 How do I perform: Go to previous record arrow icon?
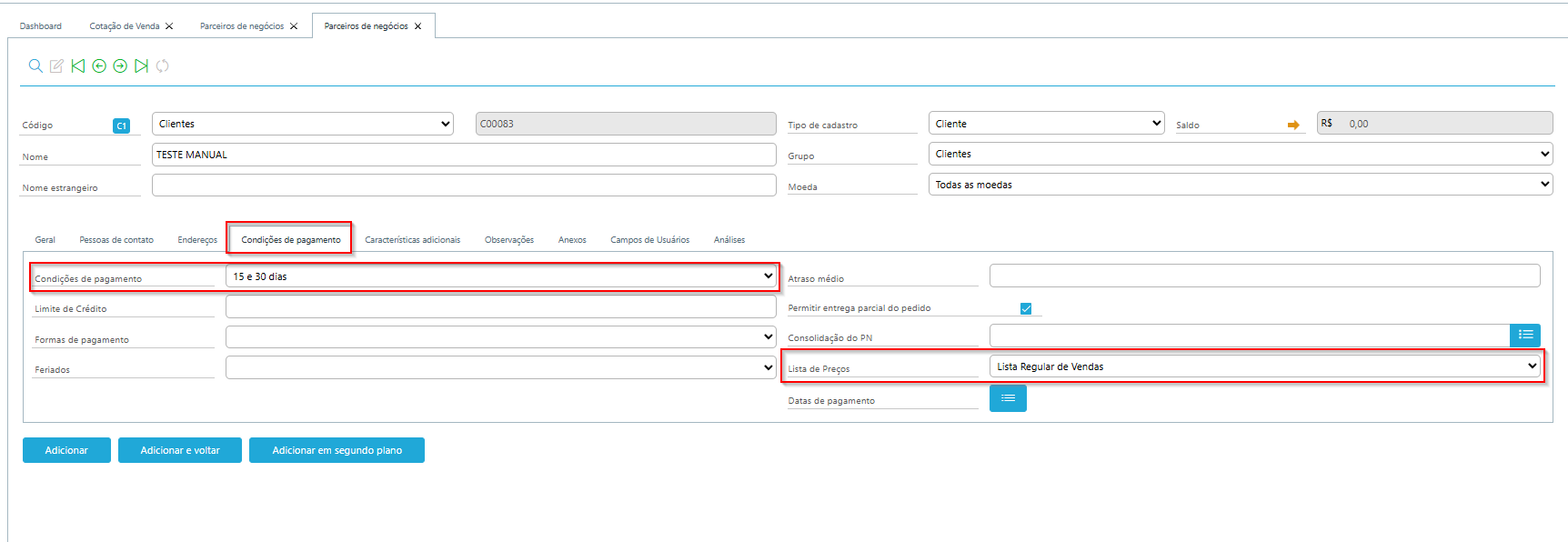tap(99, 65)
